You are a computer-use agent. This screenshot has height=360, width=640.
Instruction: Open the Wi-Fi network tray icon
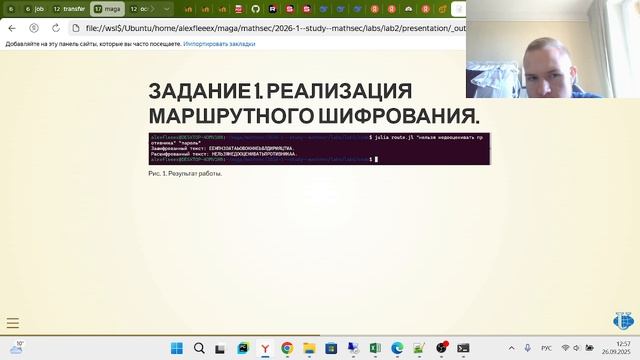click(565, 348)
